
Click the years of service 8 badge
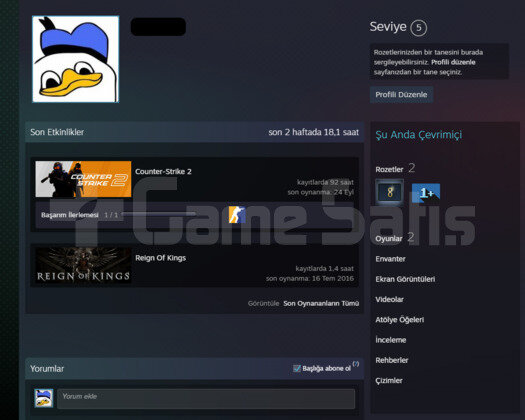click(389, 192)
